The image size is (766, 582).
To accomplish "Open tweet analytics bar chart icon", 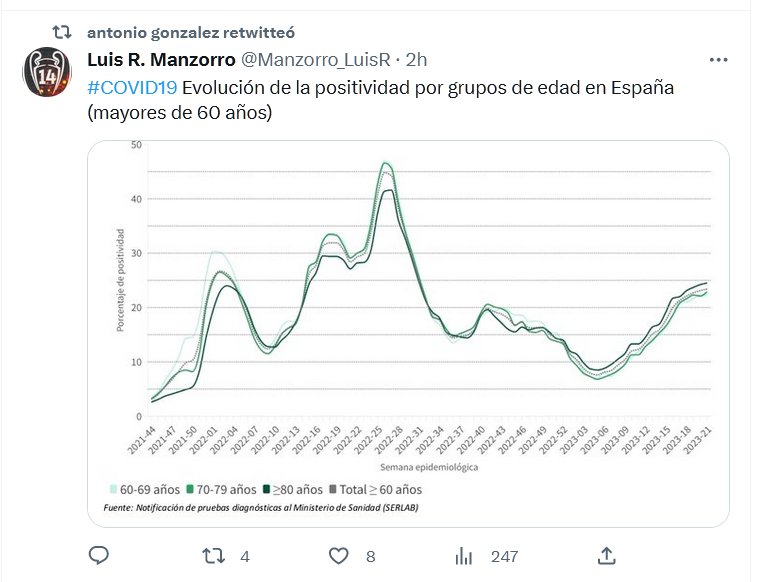I will [464, 555].
